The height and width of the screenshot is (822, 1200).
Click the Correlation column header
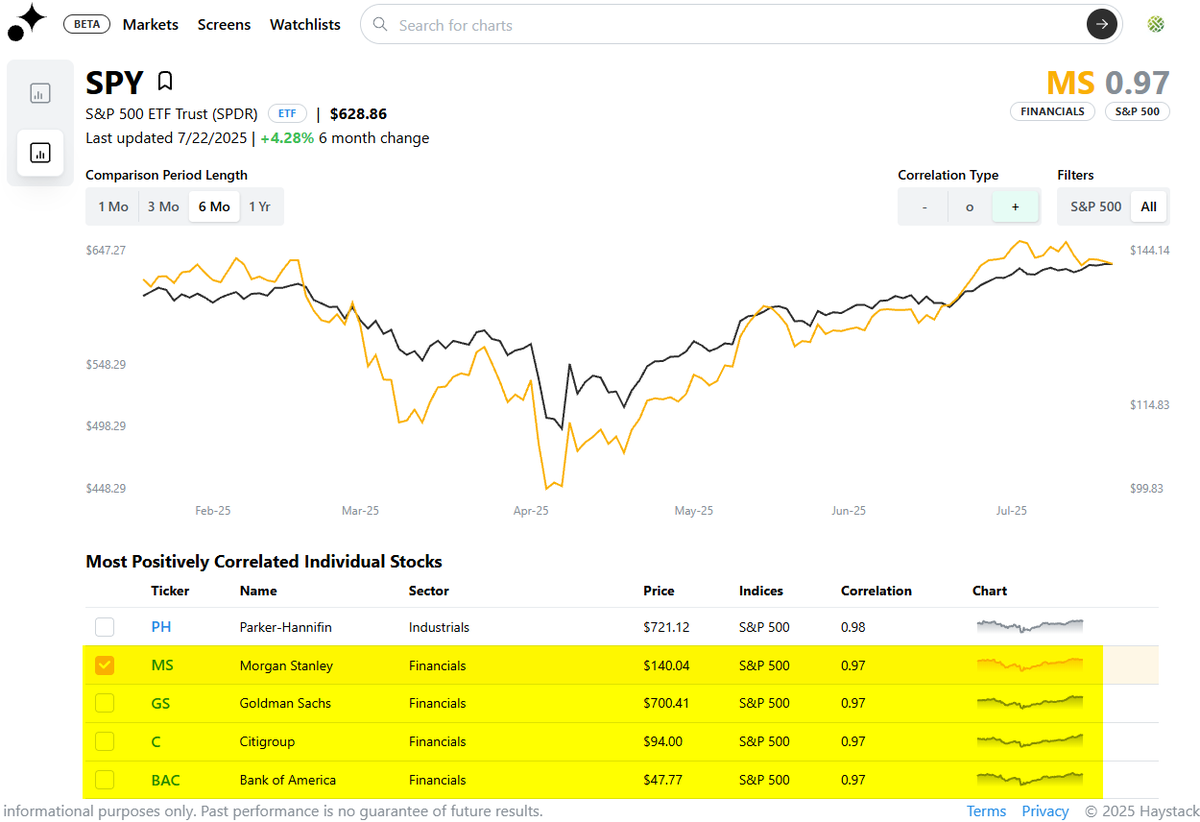pyautogui.click(x=877, y=591)
